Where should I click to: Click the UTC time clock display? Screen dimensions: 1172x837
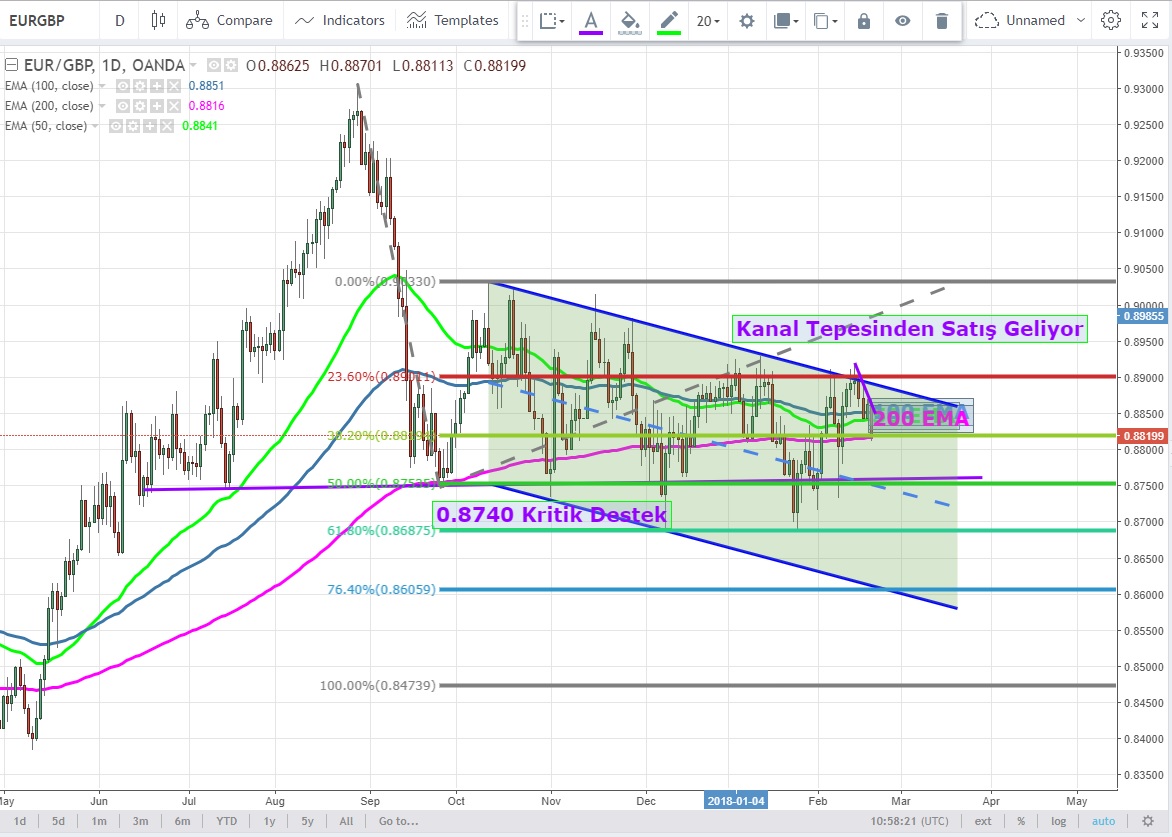point(909,821)
